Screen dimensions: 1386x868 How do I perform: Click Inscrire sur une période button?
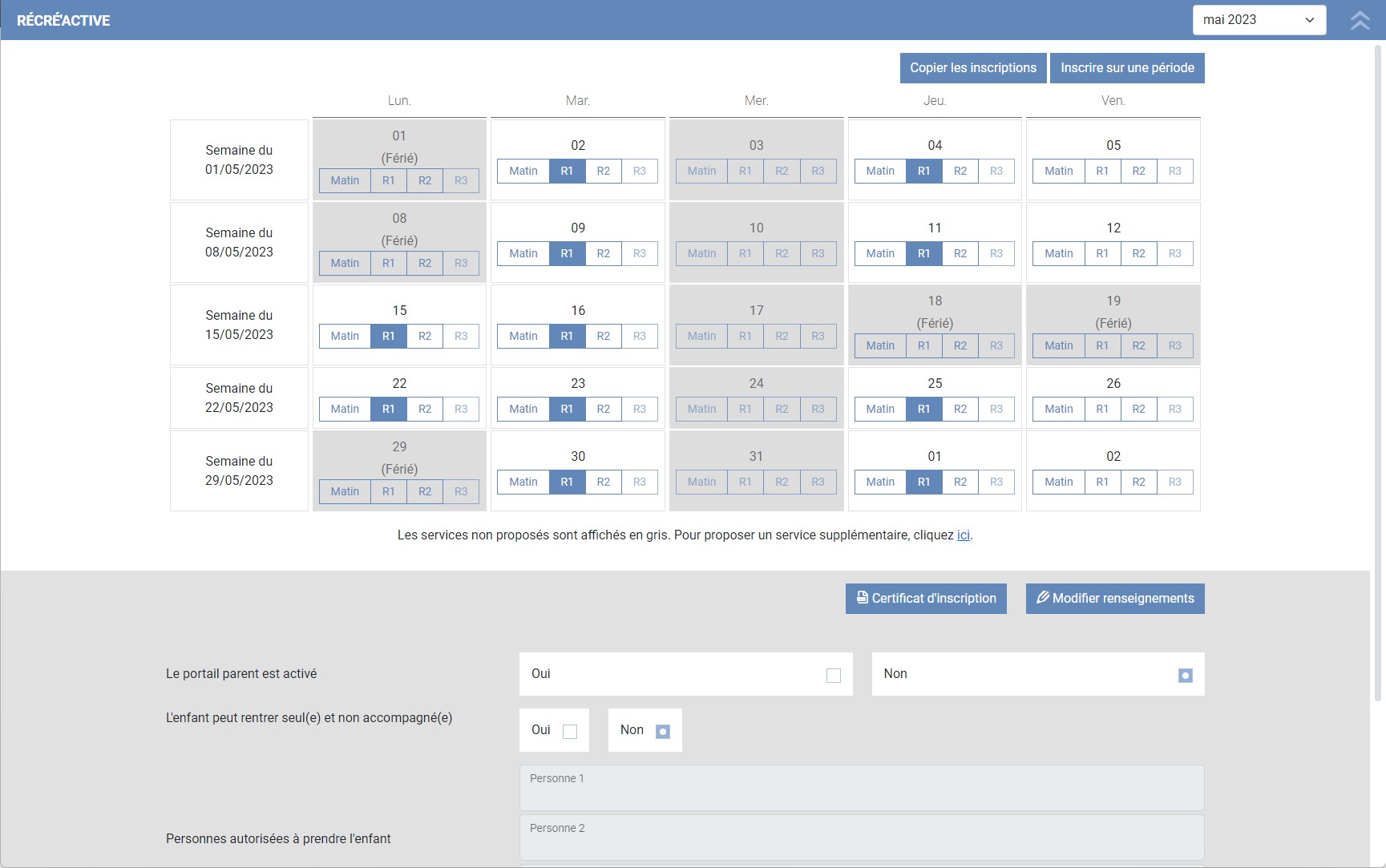click(1126, 68)
